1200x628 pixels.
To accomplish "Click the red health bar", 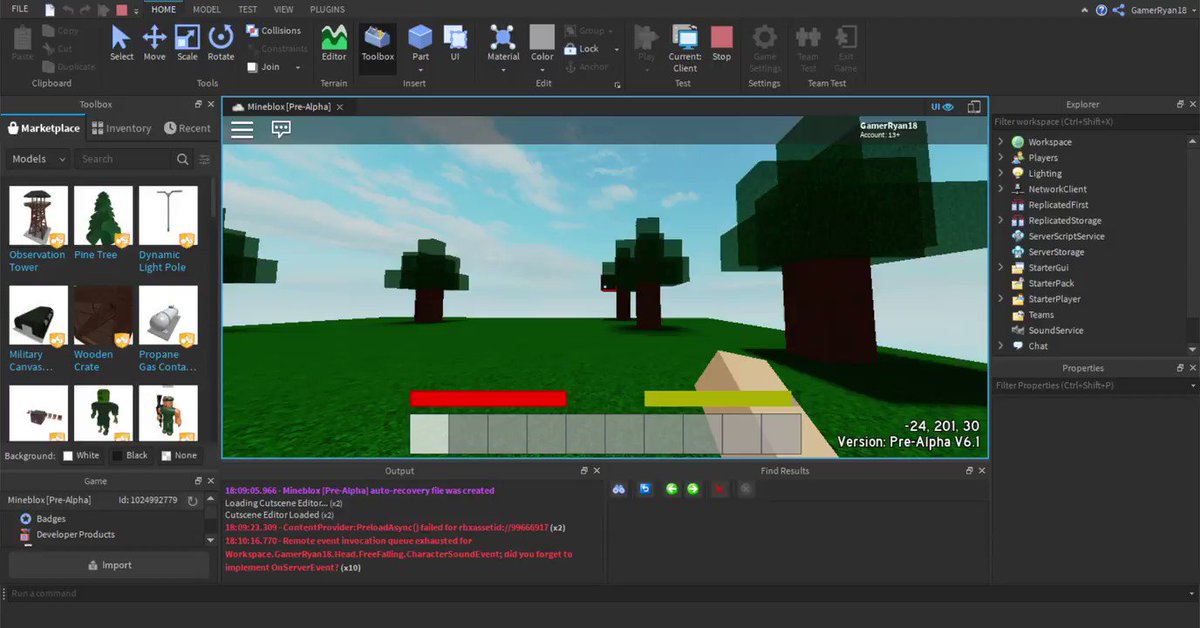I will pos(488,398).
